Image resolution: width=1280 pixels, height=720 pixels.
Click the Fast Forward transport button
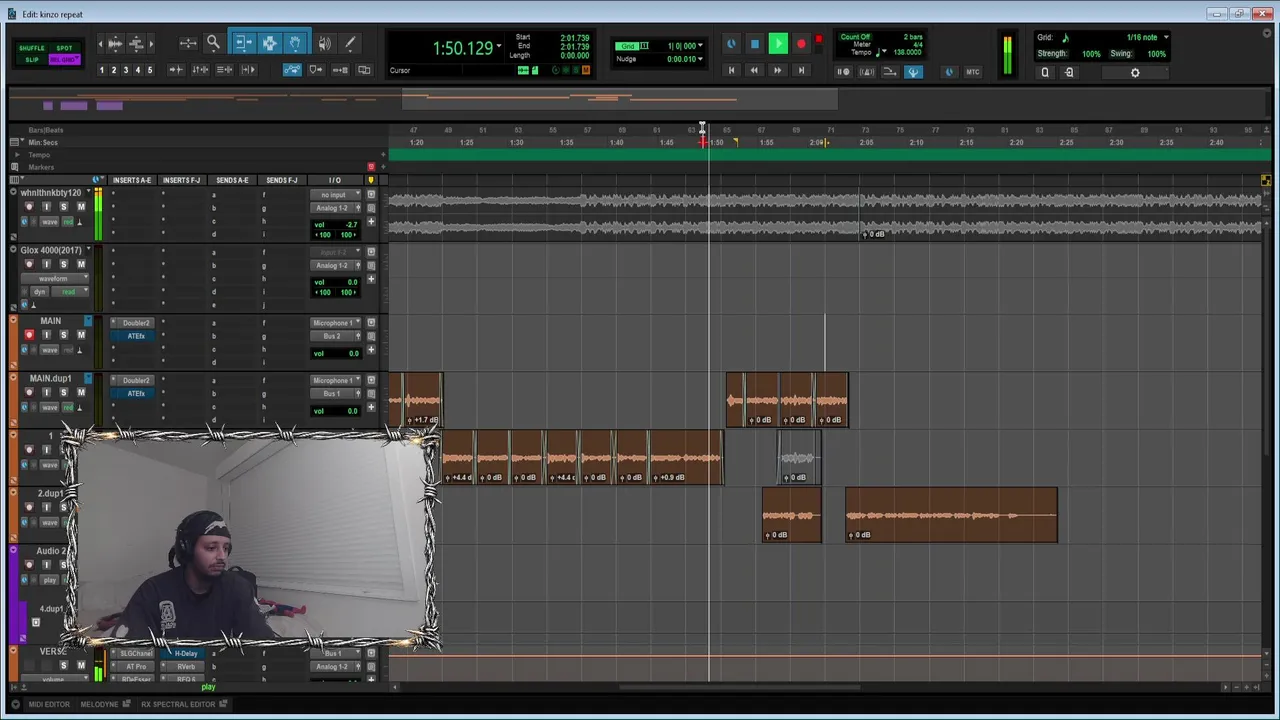tap(777, 70)
